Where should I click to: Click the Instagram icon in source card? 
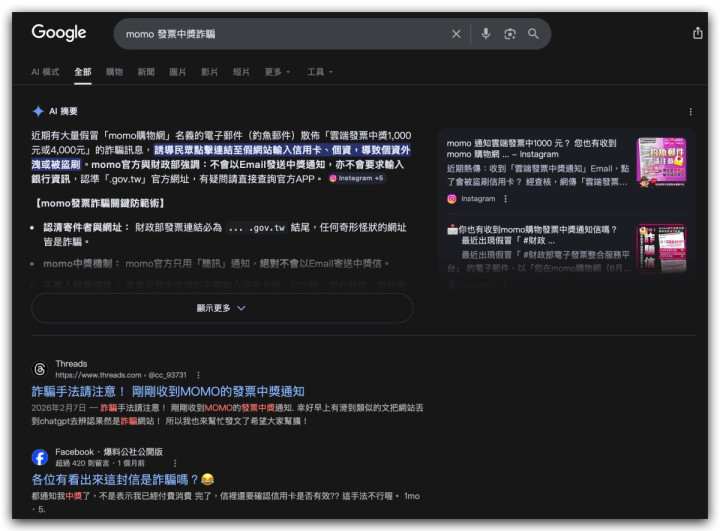452,199
